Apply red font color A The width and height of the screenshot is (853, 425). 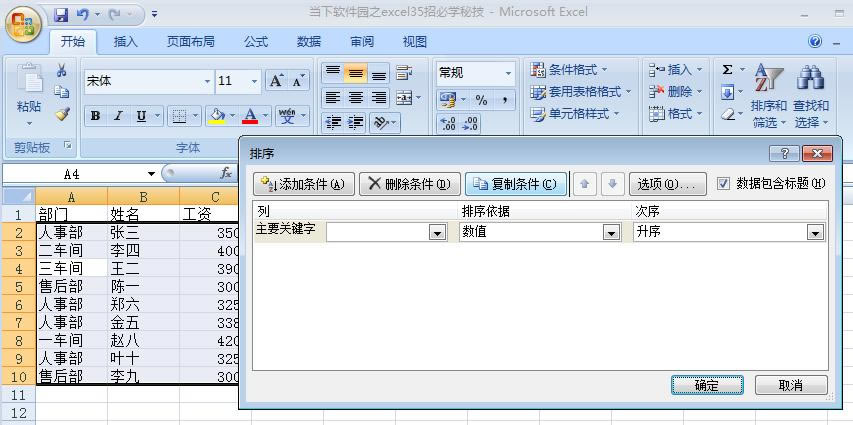click(250, 116)
